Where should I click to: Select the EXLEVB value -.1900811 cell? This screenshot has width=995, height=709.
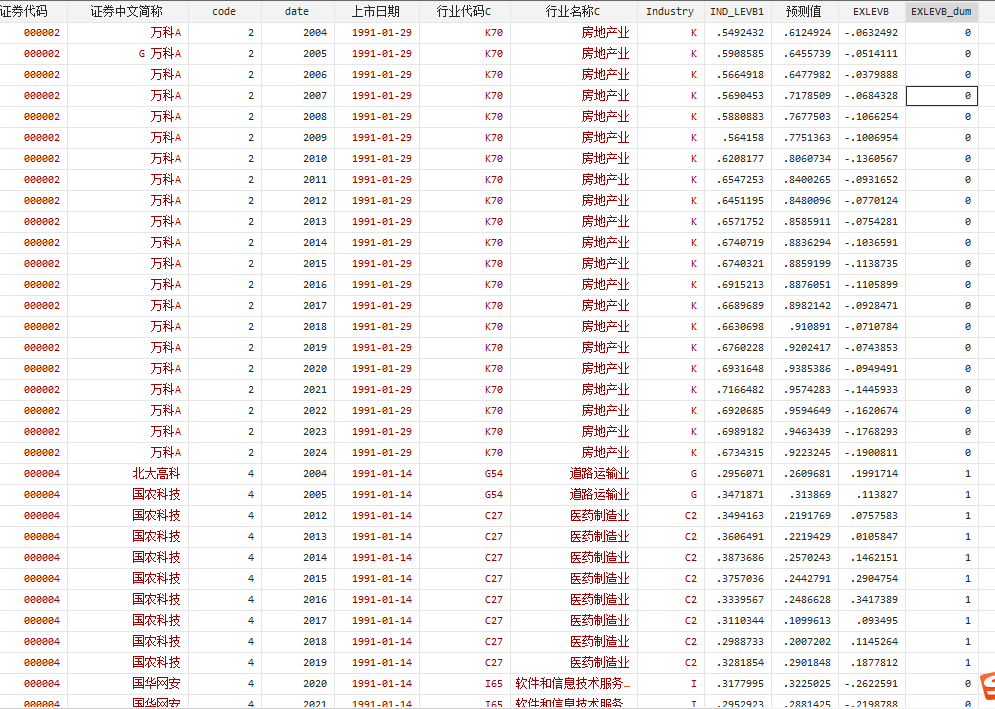tap(871, 452)
